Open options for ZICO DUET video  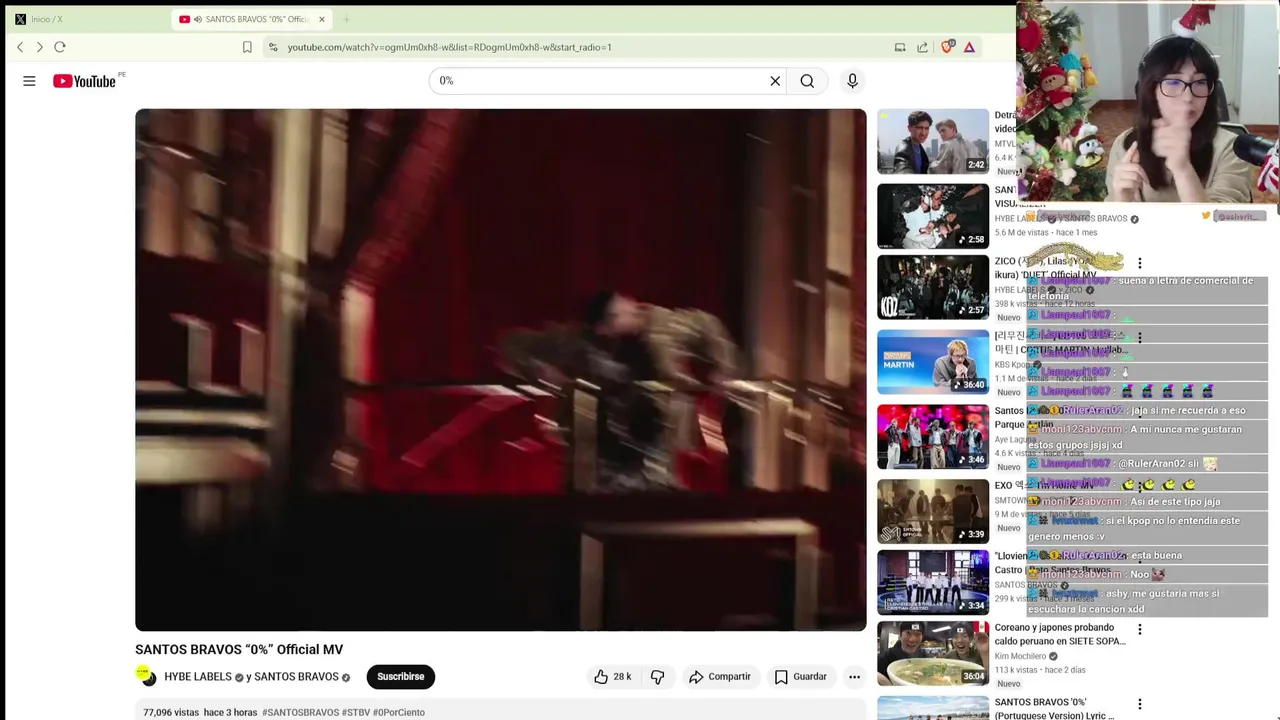pos(1139,263)
